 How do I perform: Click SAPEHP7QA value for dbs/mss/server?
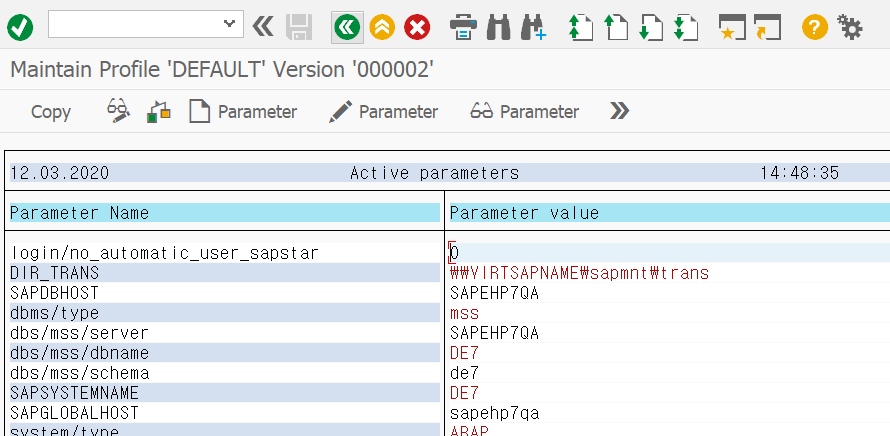(494, 333)
